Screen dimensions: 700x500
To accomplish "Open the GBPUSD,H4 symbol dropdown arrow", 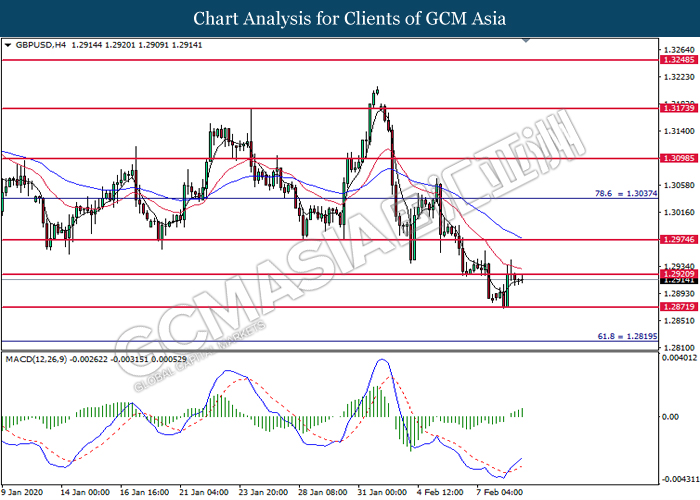I will click(8, 45).
